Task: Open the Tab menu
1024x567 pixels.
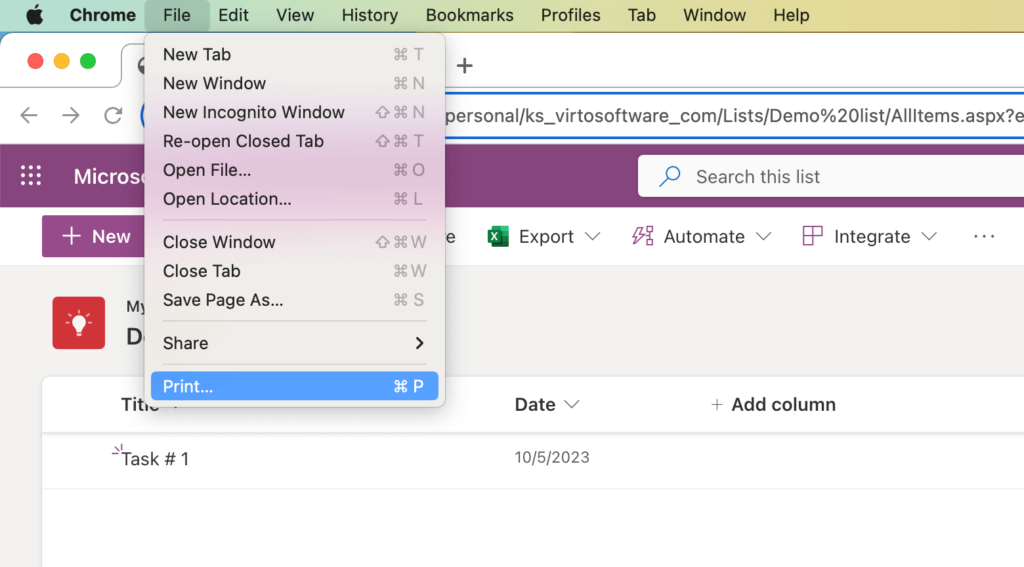Action: point(641,14)
